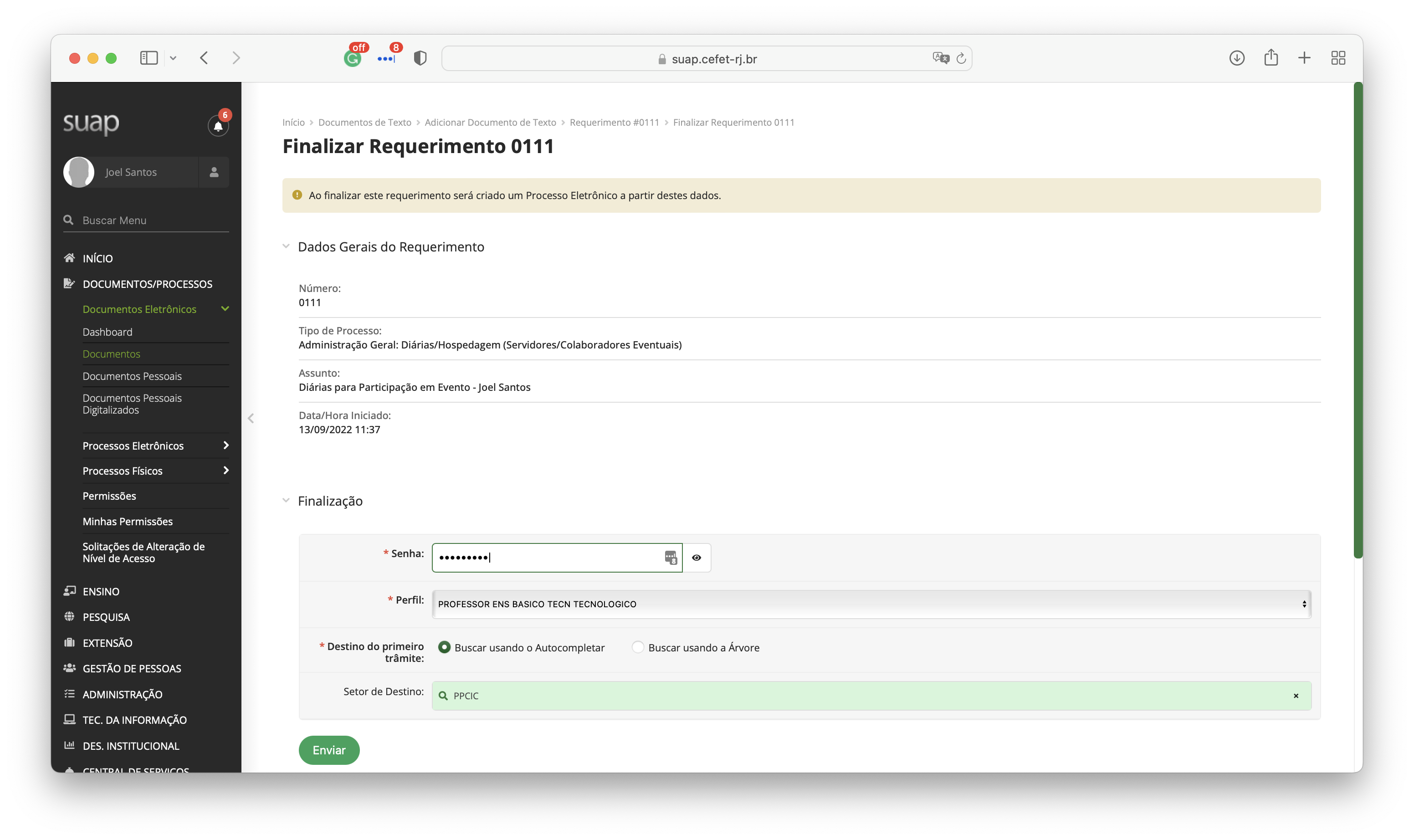Go to Adicionar Documento de Texto breadcrumb
1414x840 pixels.
pyautogui.click(x=490, y=122)
